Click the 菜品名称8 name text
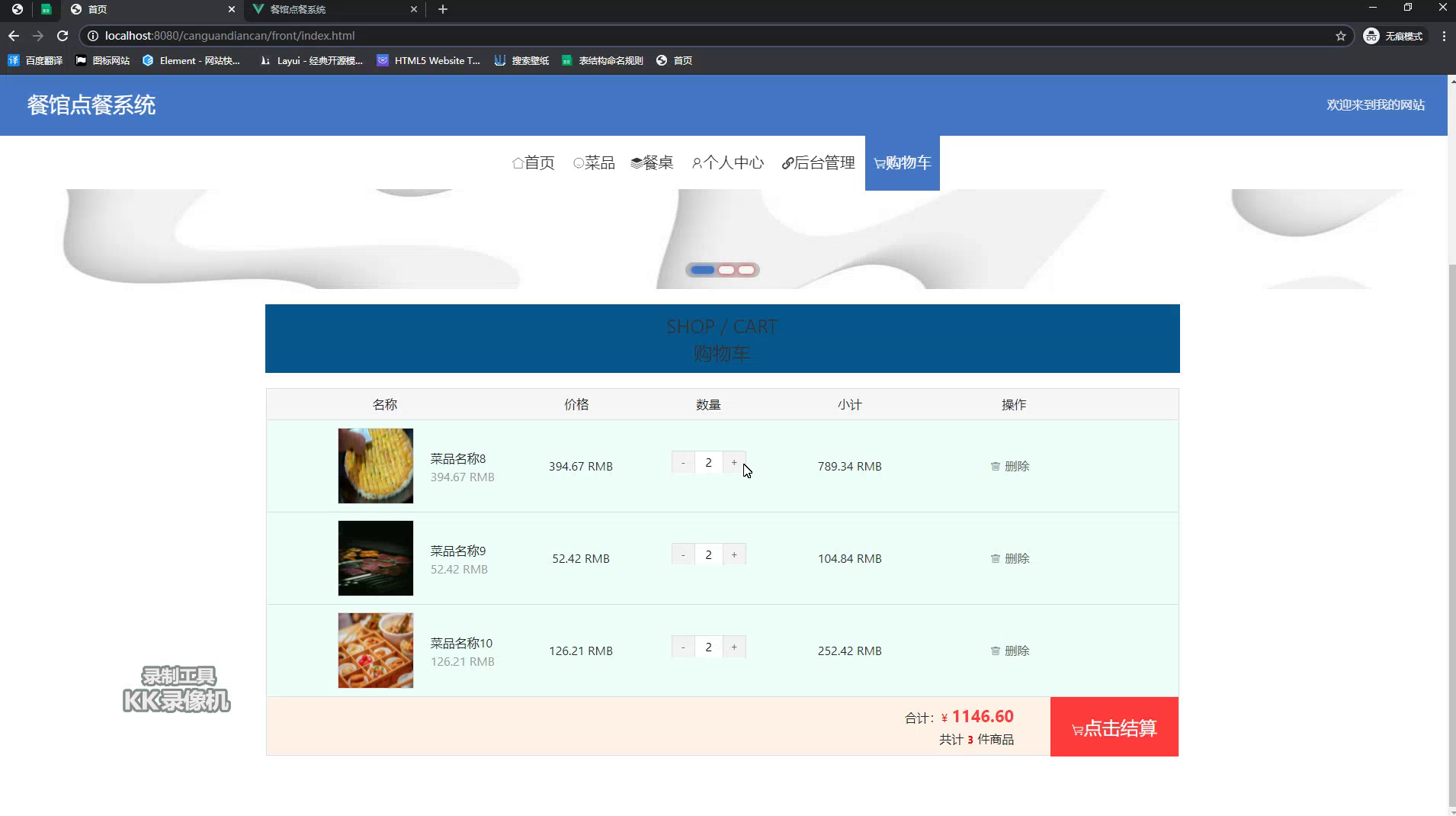 click(x=458, y=458)
